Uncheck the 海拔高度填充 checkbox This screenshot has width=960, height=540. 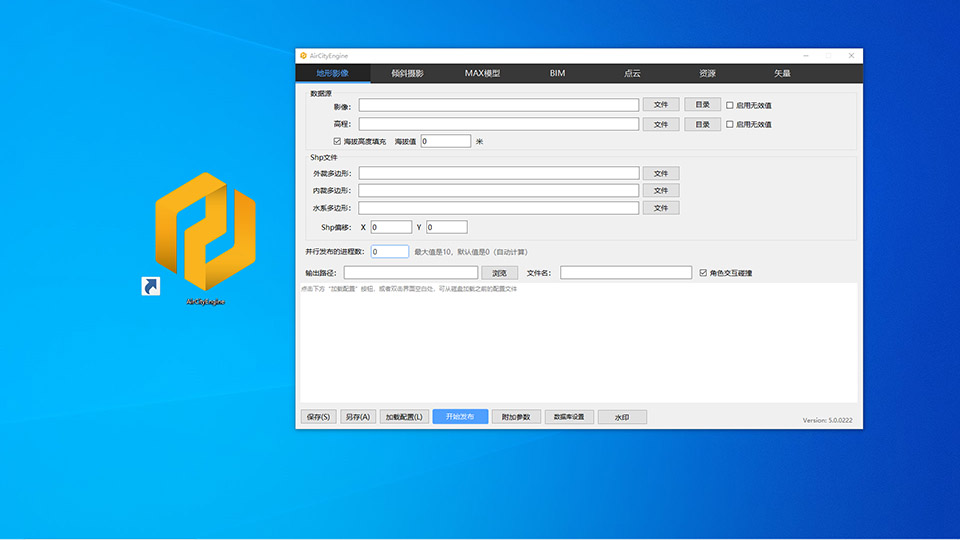(x=337, y=141)
